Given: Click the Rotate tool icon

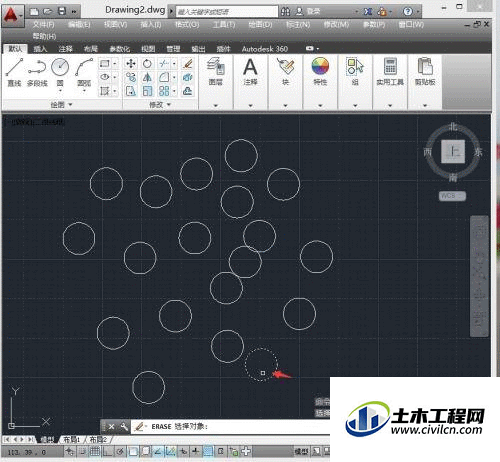Looking at the screenshot, I should [147, 63].
